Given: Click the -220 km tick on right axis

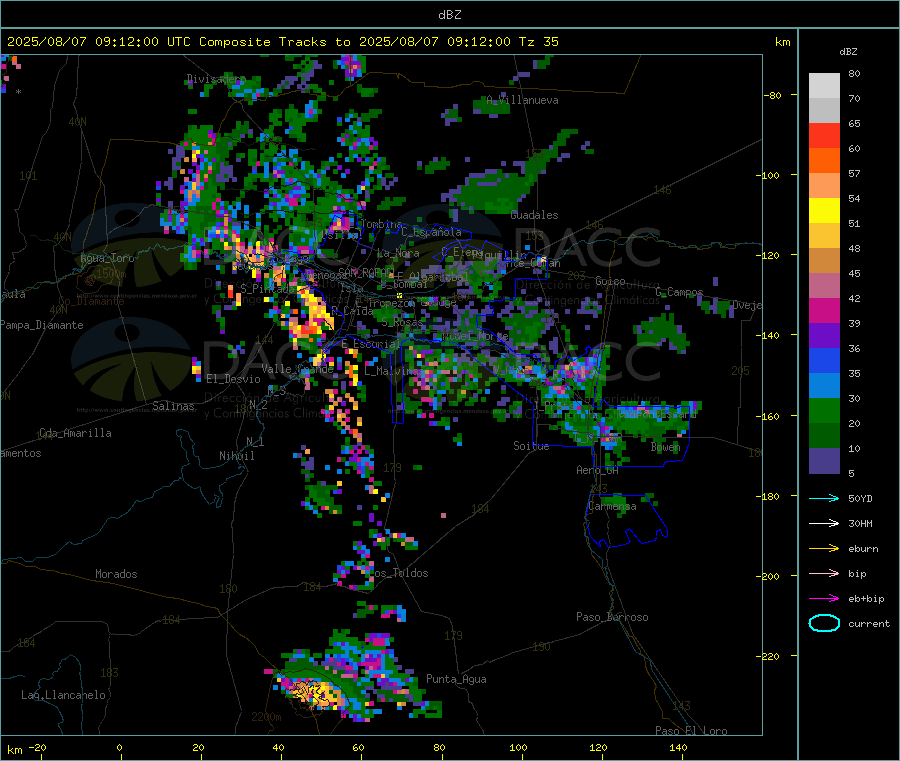Looking at the screenshot, I should coord(770,657).
